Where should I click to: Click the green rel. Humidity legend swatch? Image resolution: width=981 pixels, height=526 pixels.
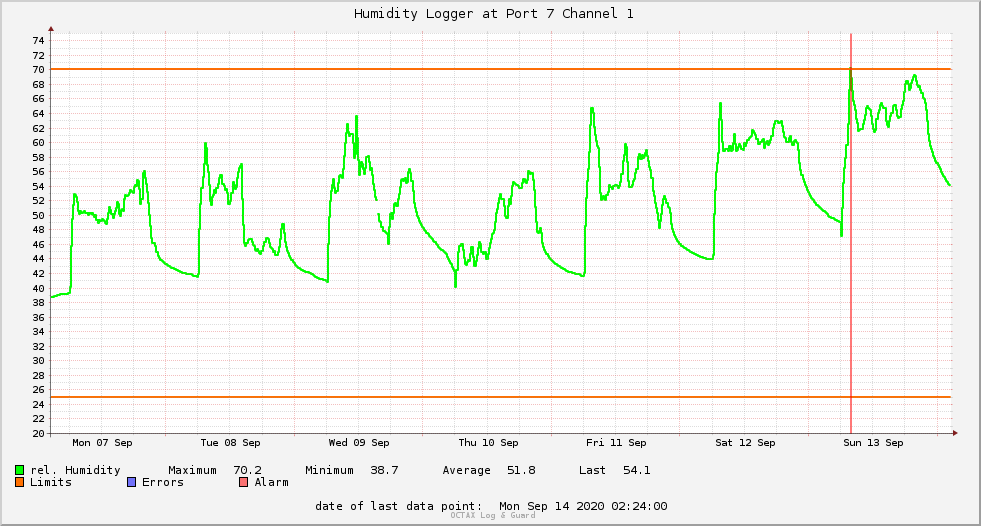point(19,470)
